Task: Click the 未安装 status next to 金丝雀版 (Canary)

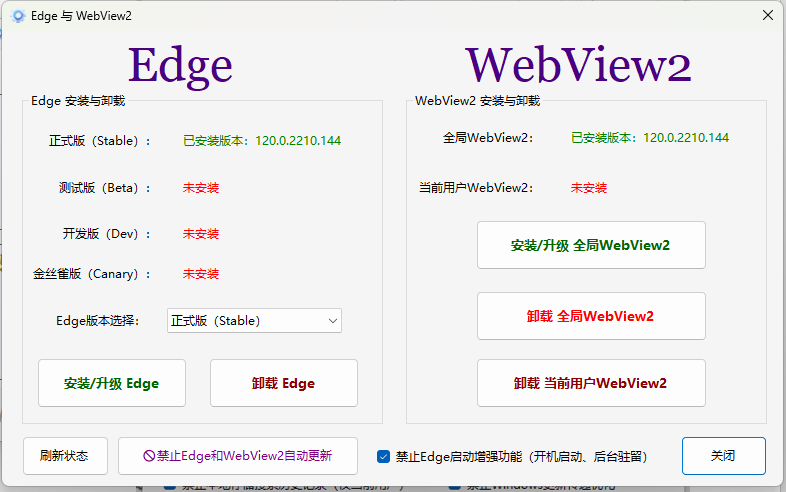Action: (201, 274)
